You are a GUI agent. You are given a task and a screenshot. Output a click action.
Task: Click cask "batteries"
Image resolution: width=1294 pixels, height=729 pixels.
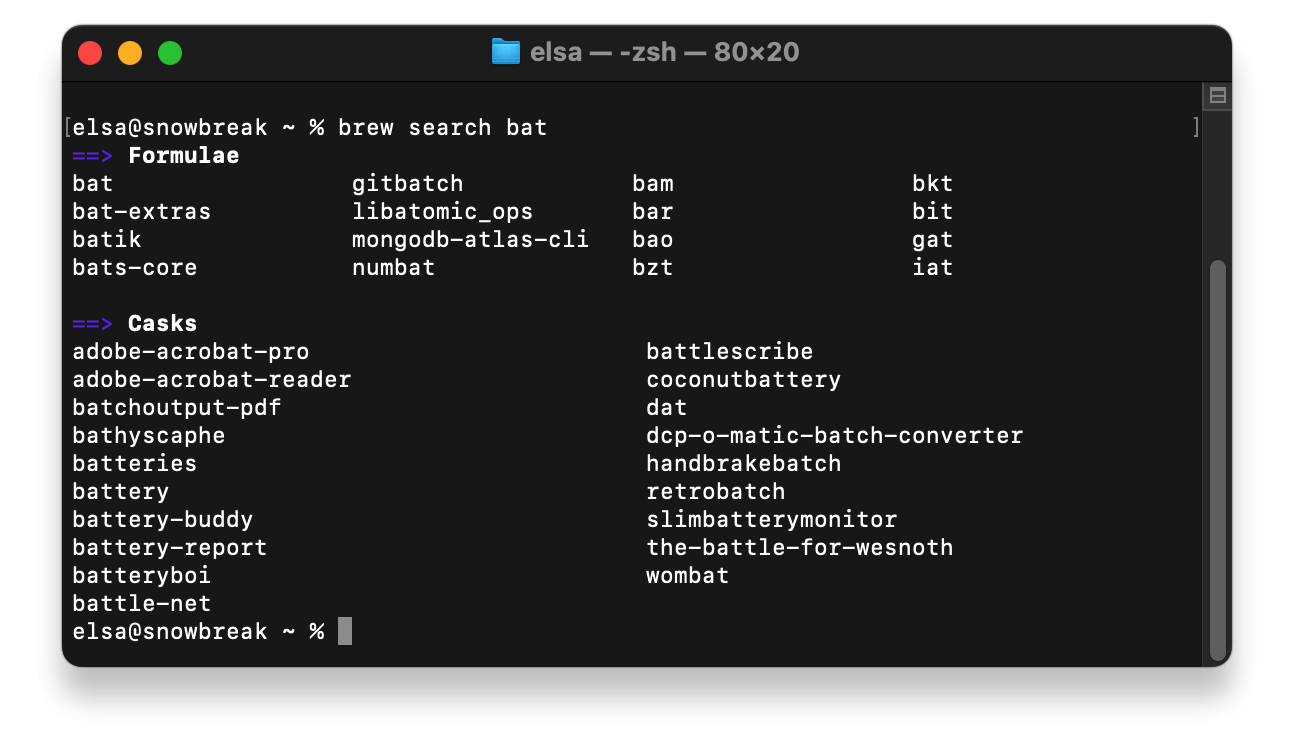tap(135, 464)
